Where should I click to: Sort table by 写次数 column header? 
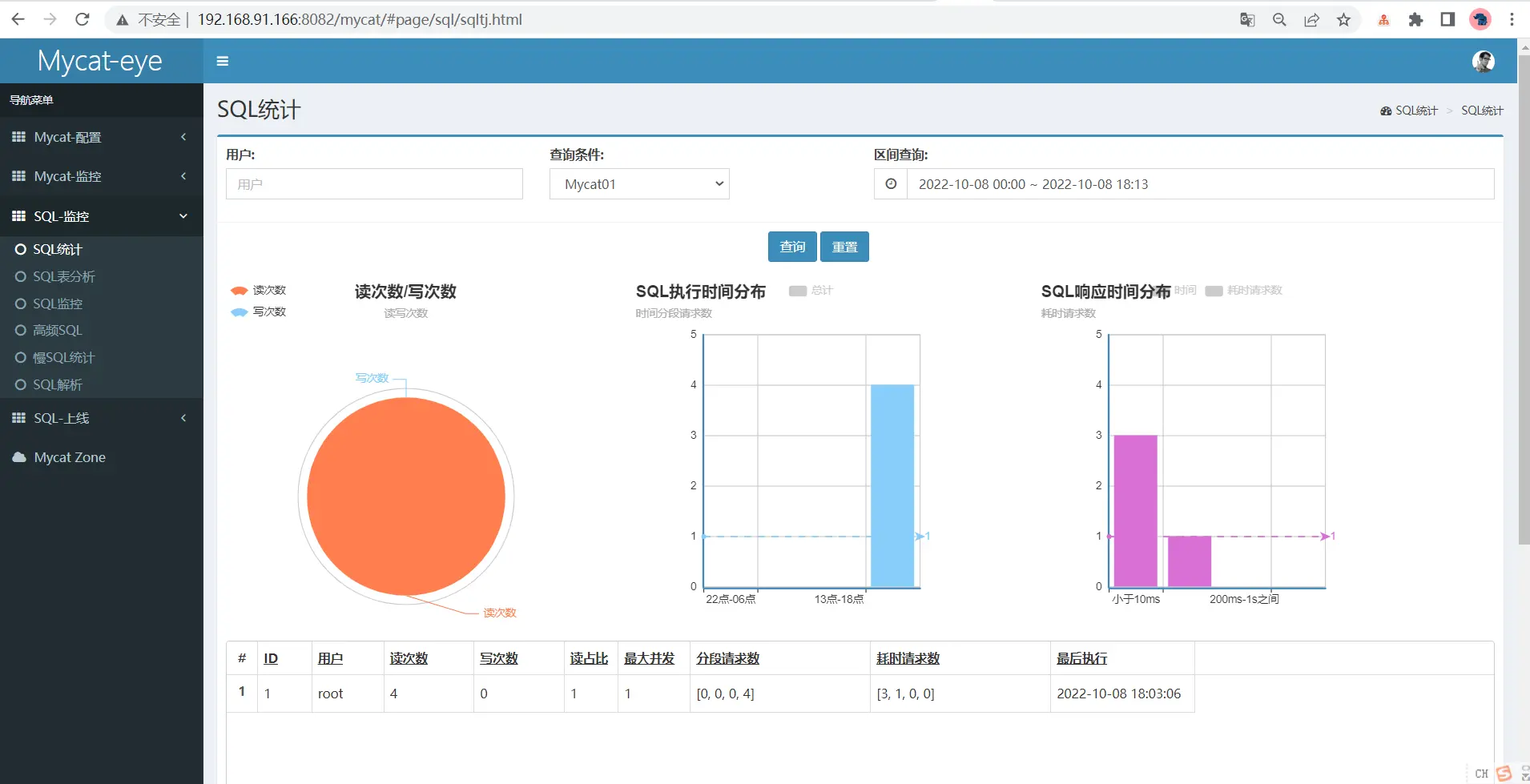[x=499, y=658]
